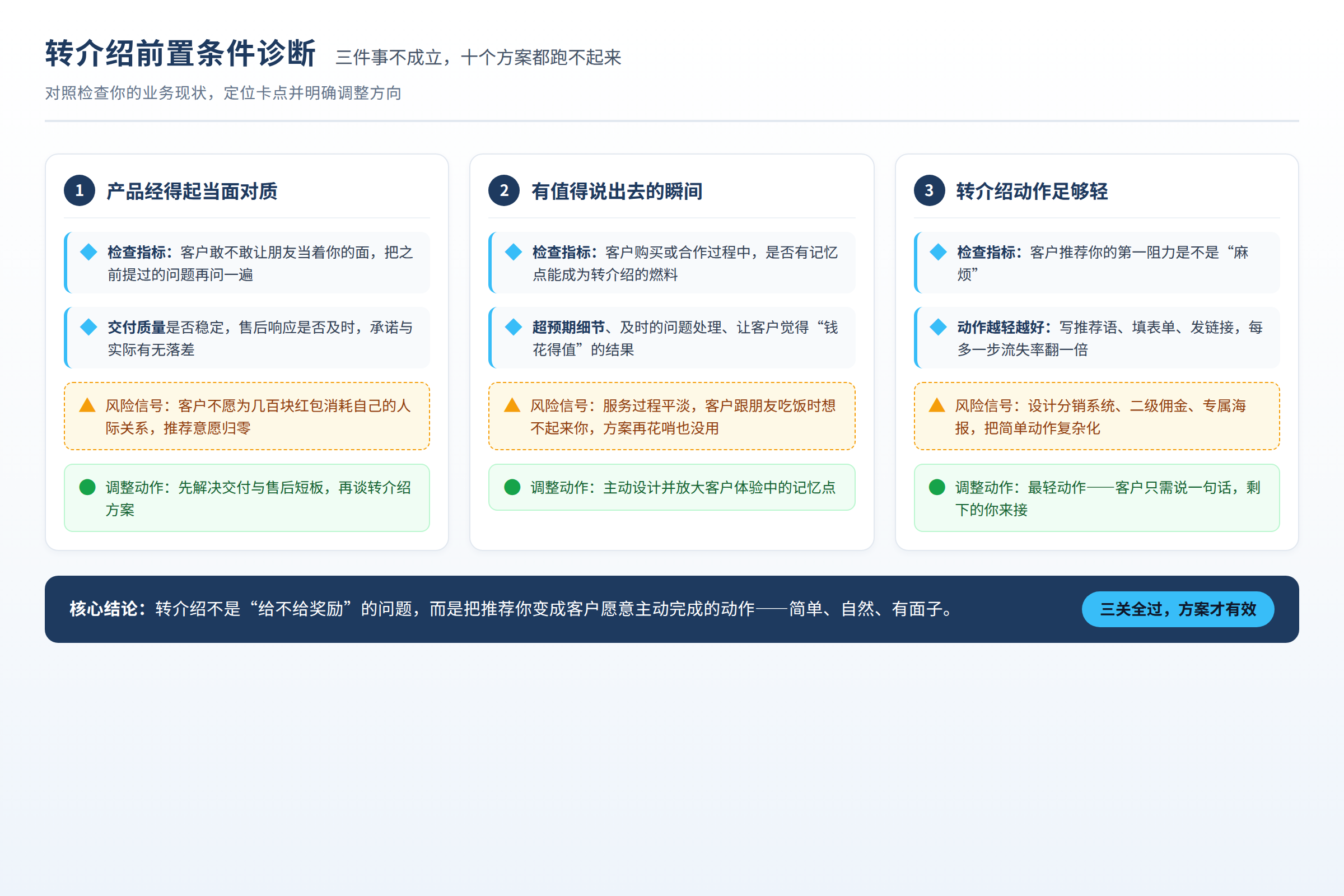The image size is (1344, 896).
Task: Click the number 2 circle badge
Action: pyautogui.click(x=504, y=190)
